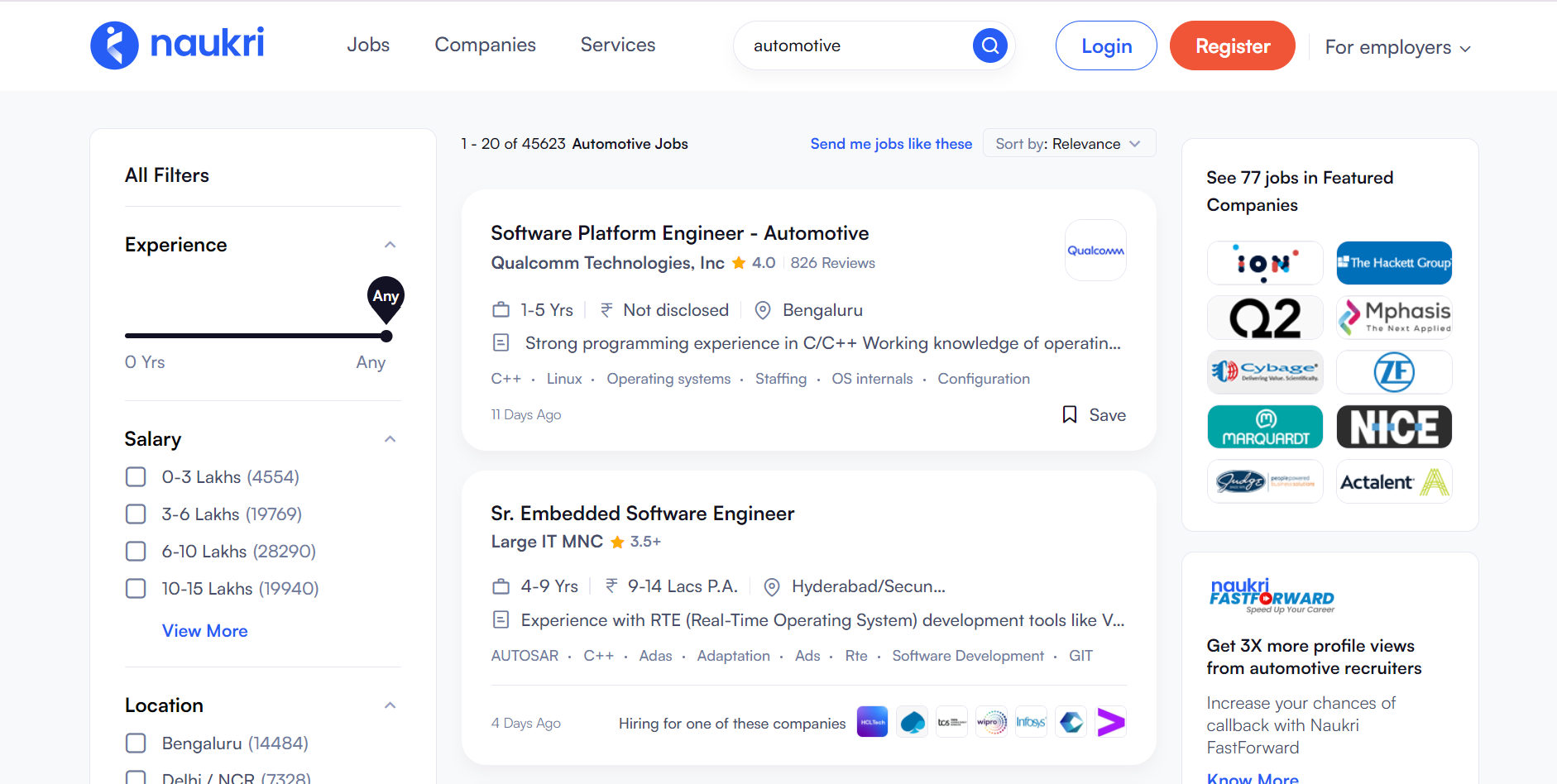Collapse the Experience filter section
Viewport: 1557px width, 784px height.
tap(390, 245)
